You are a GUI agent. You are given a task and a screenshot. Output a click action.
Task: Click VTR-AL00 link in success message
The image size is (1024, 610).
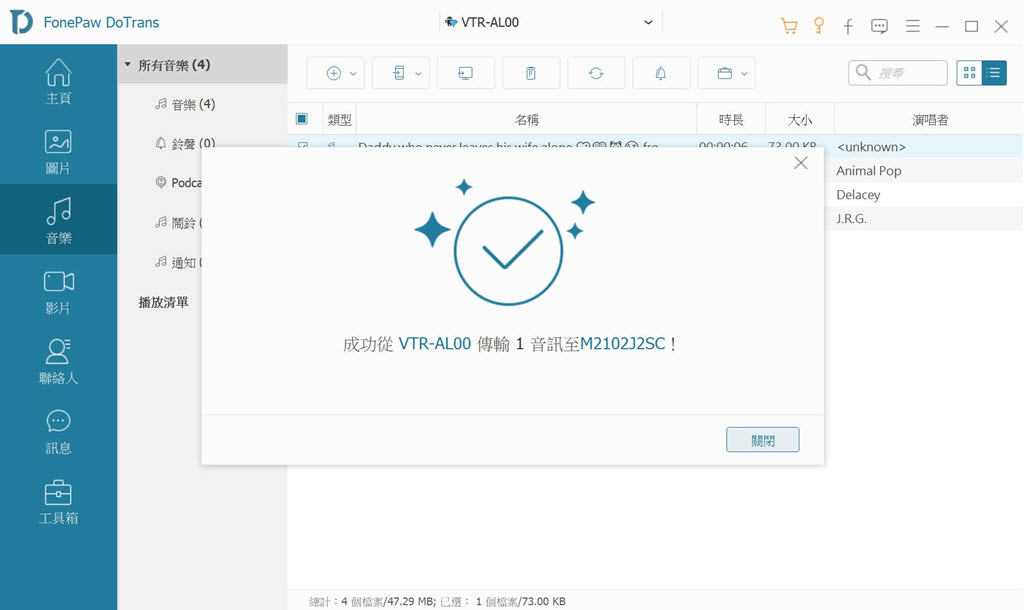tap(434, 344)
